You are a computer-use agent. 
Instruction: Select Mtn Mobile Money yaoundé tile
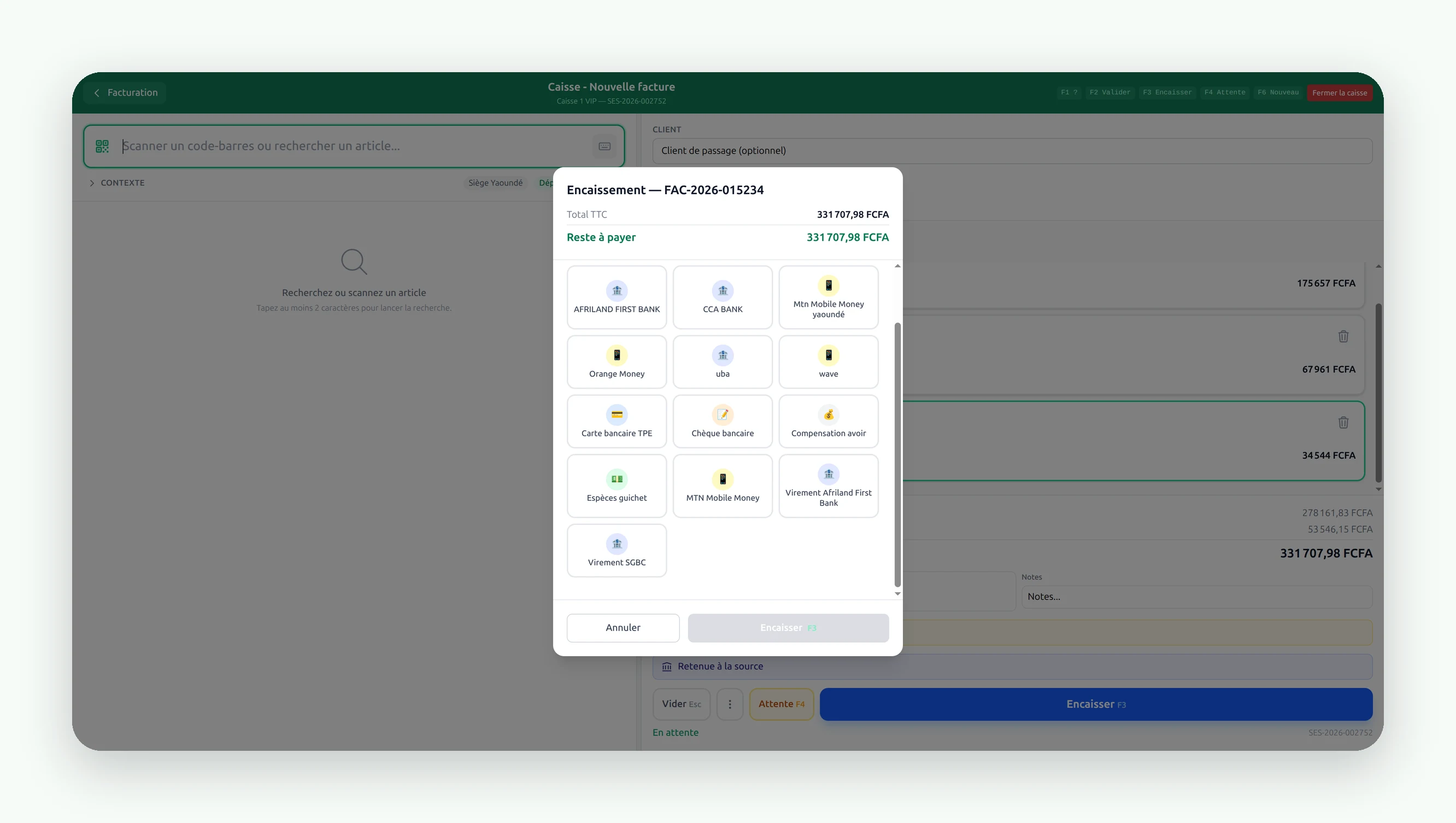coord(828,297)
